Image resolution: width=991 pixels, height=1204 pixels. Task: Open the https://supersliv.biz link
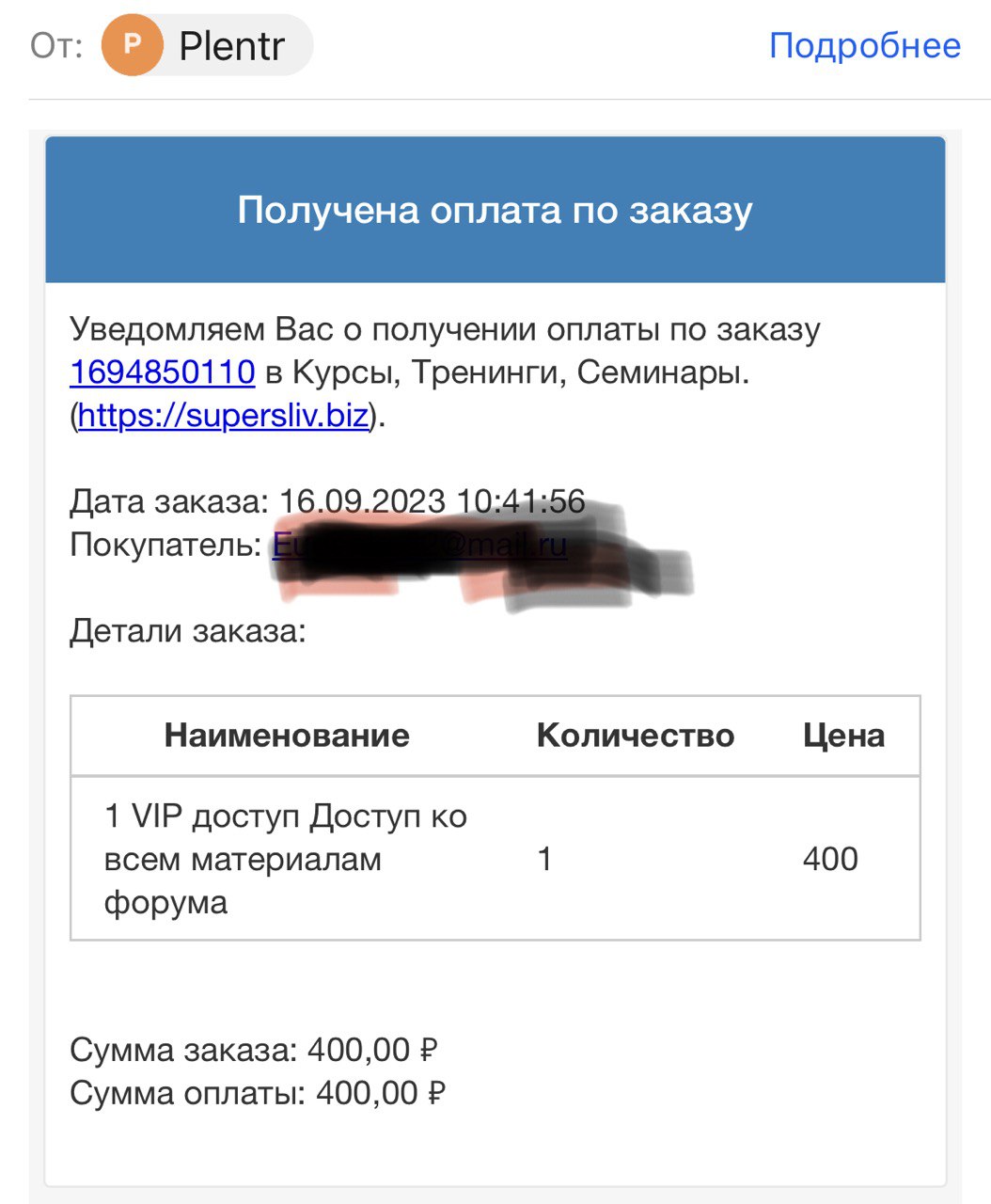point(224,415)
